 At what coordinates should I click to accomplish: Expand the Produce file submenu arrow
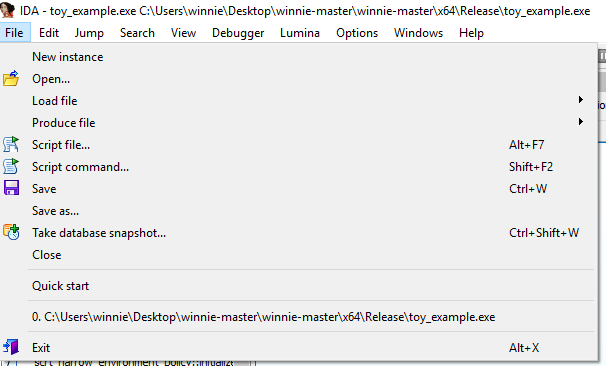(x=580, y=122)
